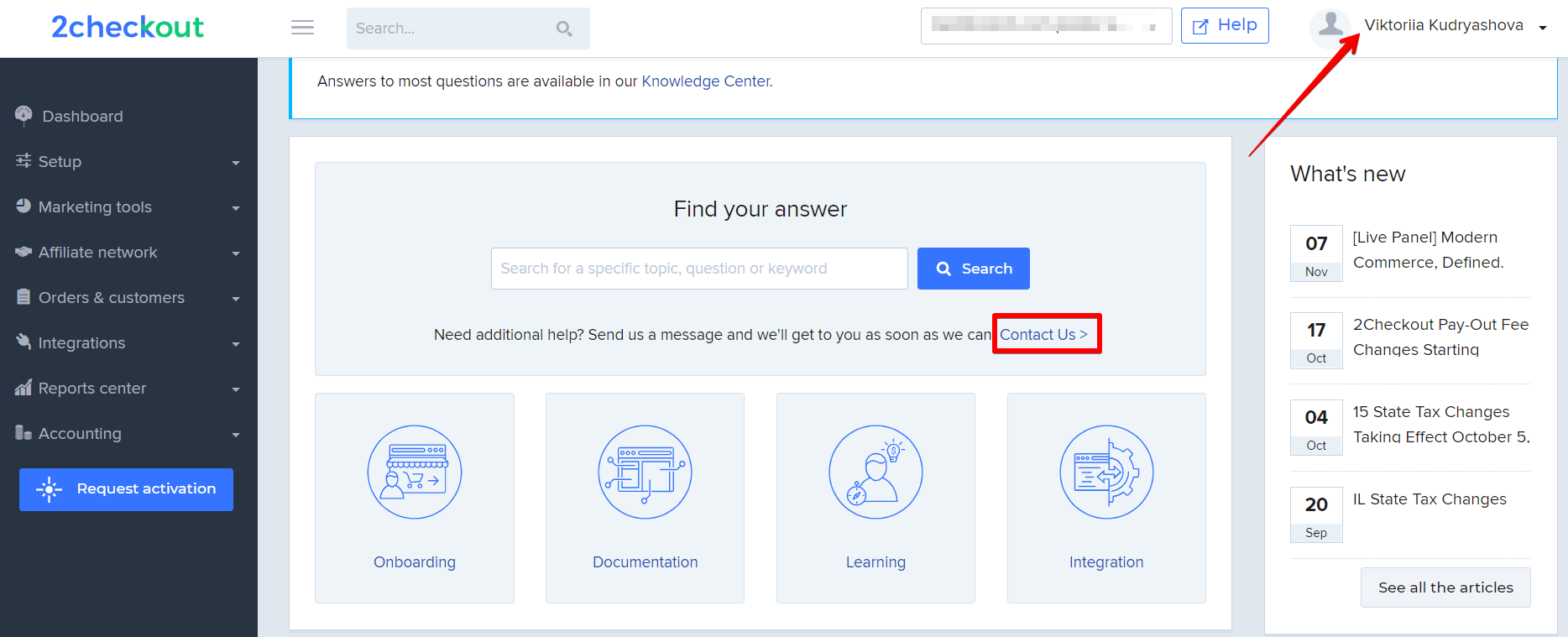
Task: Open the Knowledge Center link
Action: 706,81
